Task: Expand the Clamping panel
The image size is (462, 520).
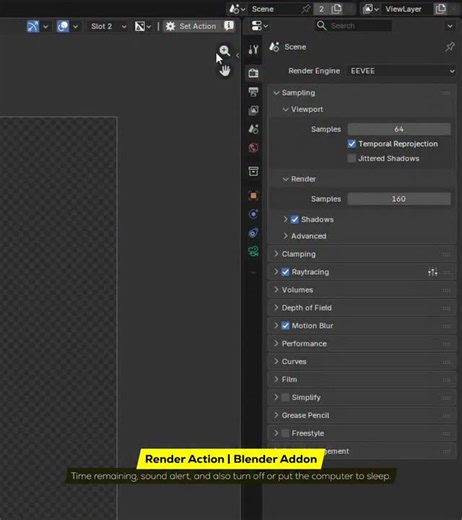Action: point(276,254)
